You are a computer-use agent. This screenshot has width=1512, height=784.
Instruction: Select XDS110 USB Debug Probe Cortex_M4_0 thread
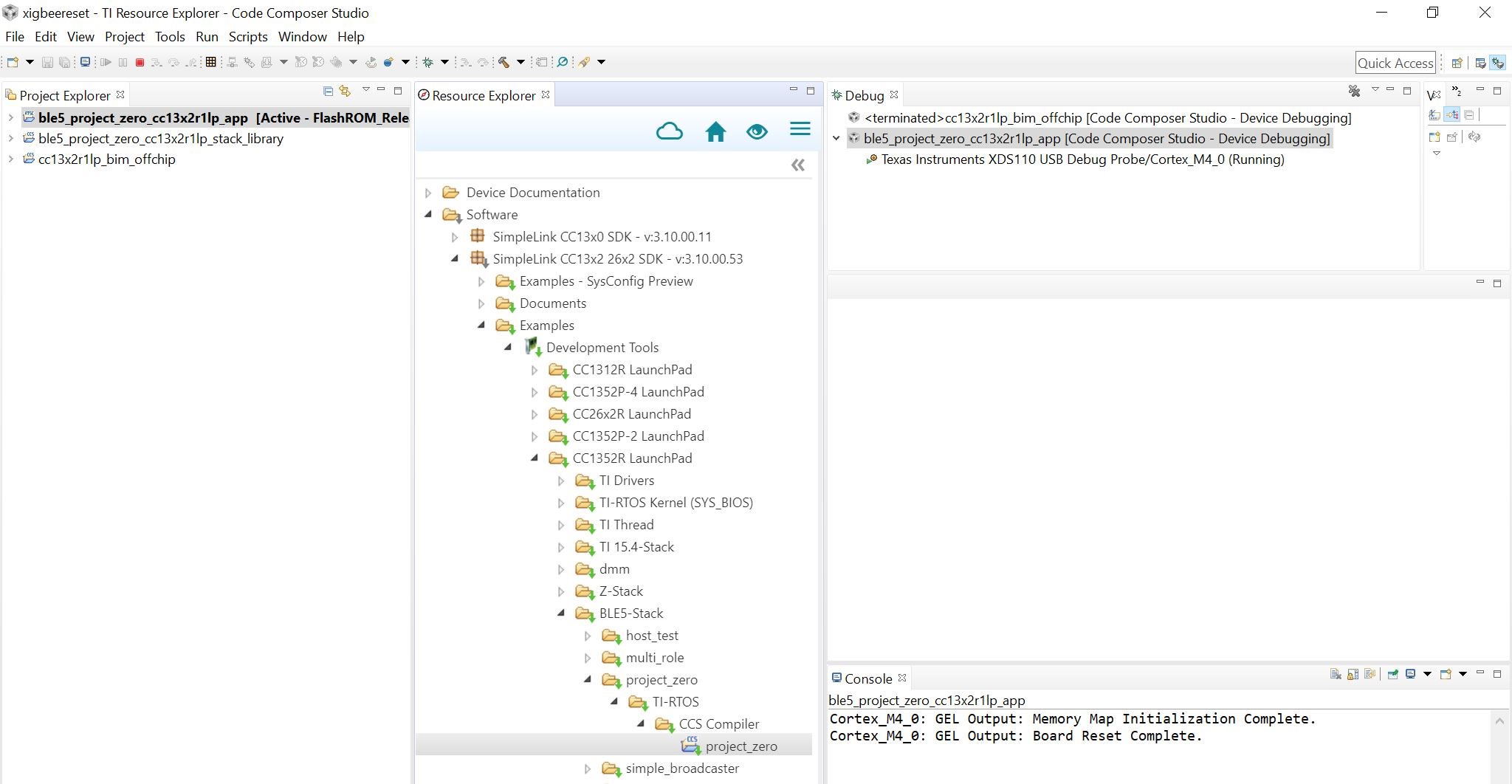click(x=1082, y=159)
